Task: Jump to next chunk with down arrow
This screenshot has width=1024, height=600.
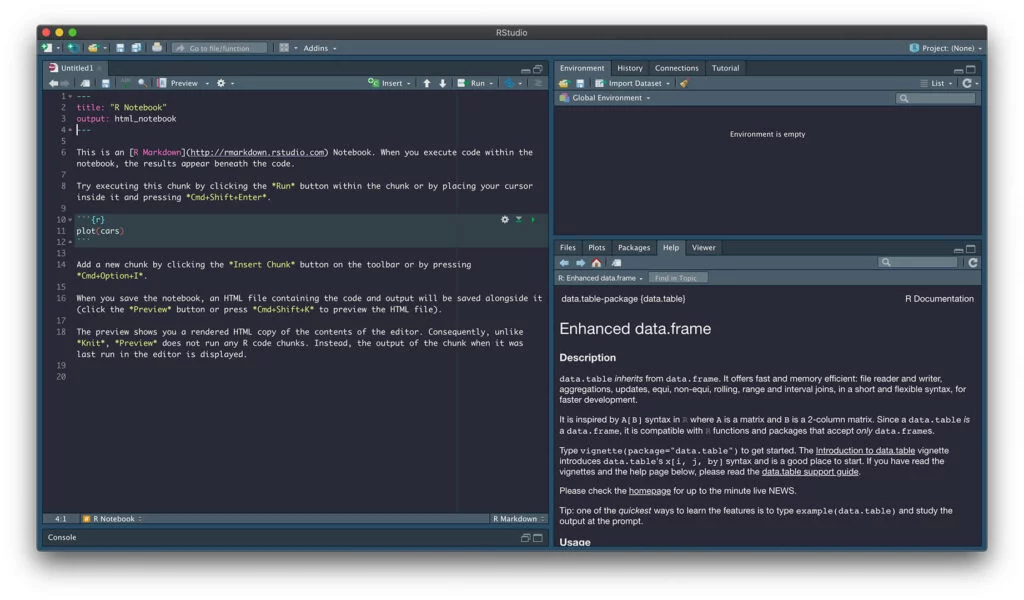Action: click(x=443, y=83)
